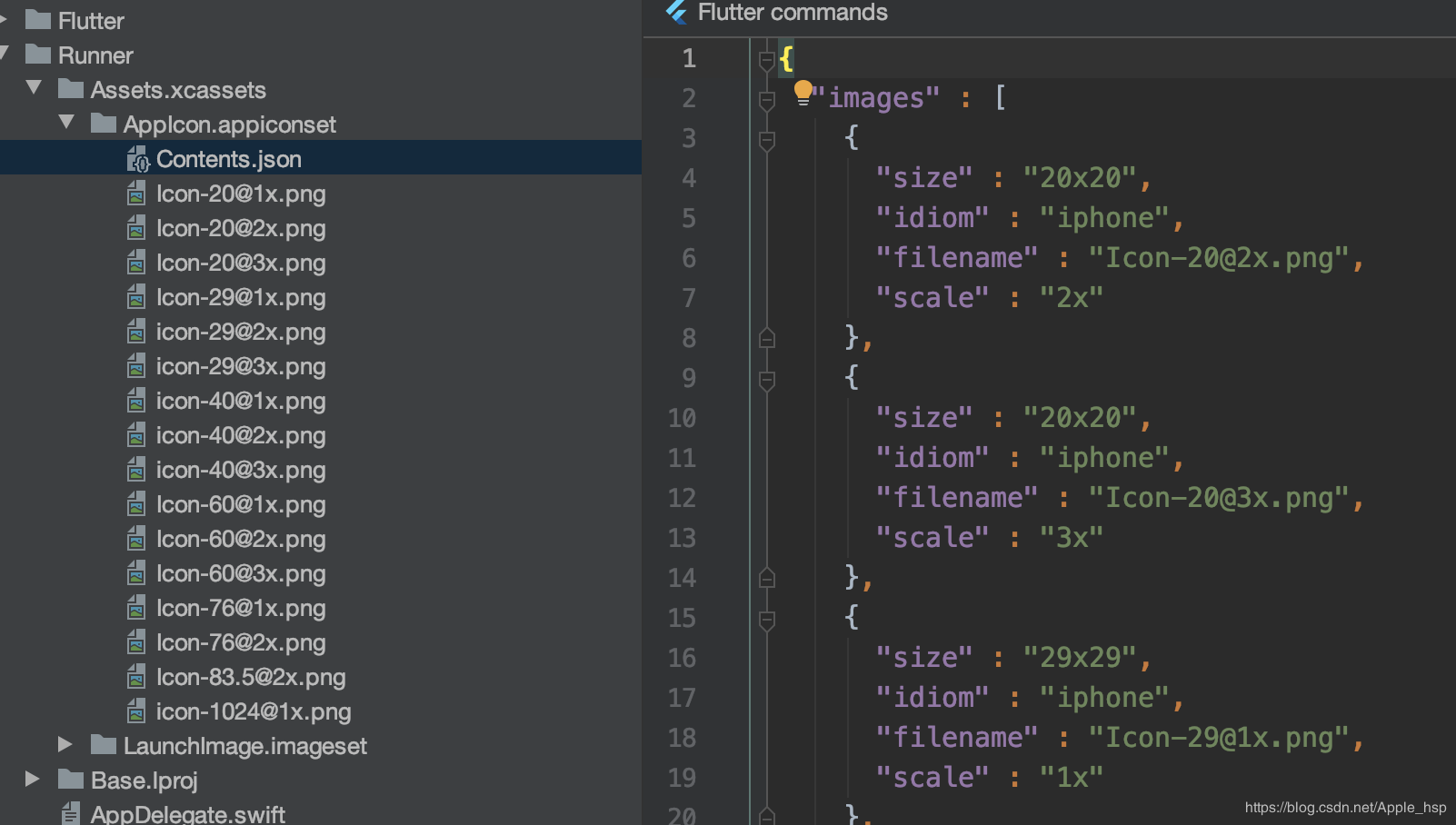
Task: Click the "Icon-20@2x.png" string in the editor
Action: (1219, 257)
